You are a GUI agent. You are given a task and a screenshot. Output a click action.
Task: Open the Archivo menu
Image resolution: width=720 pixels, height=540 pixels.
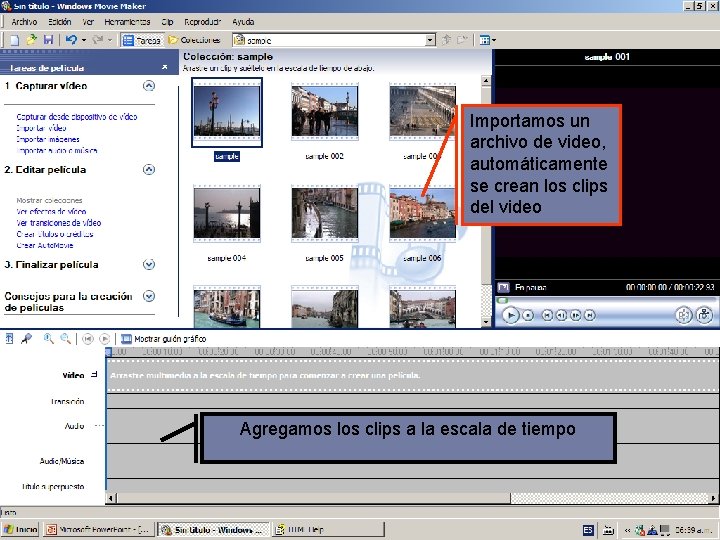[x=24, y=22]
